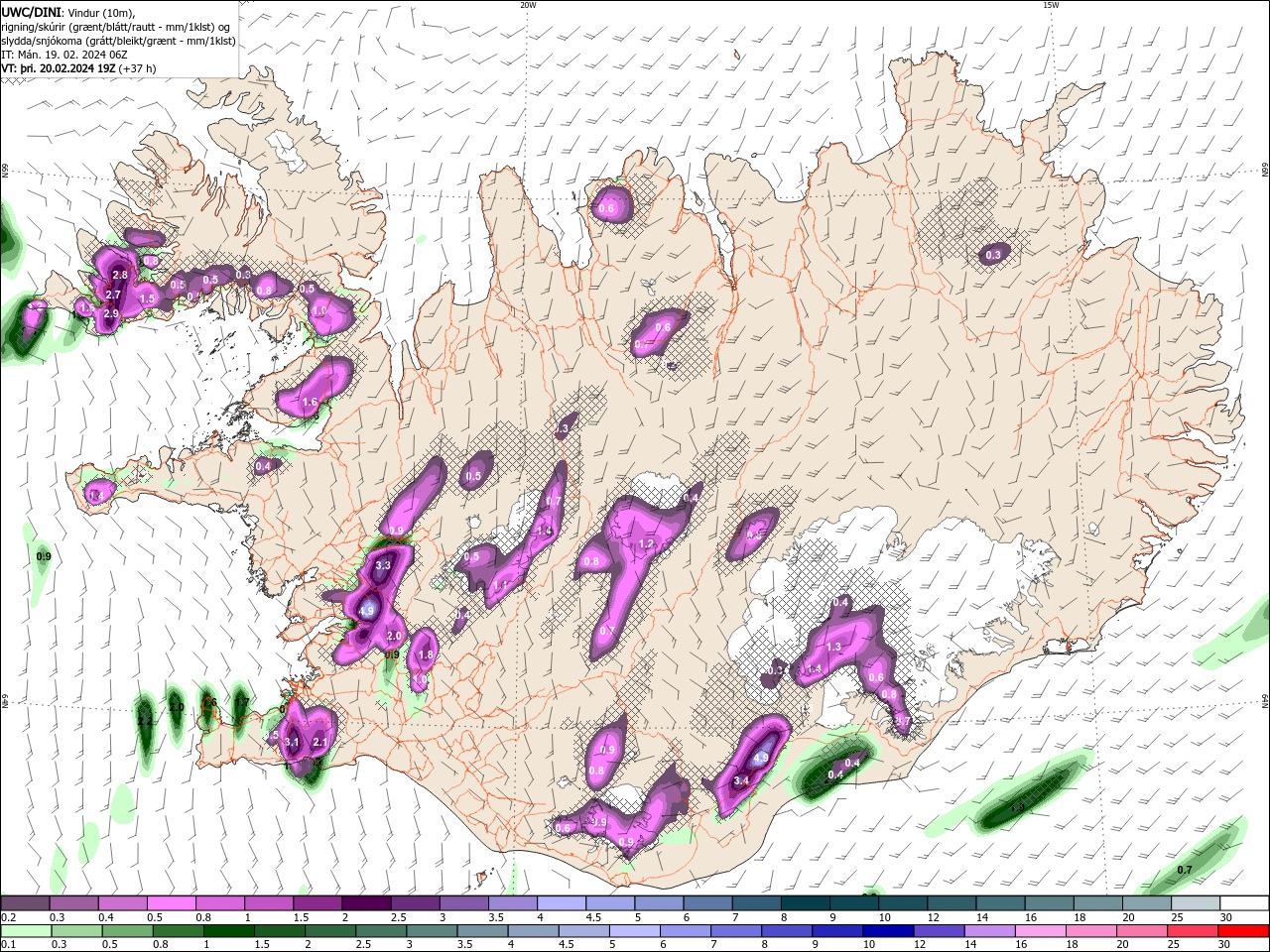Click the 3.4 snow value label
1270x952 pixels.
(741, 781)
